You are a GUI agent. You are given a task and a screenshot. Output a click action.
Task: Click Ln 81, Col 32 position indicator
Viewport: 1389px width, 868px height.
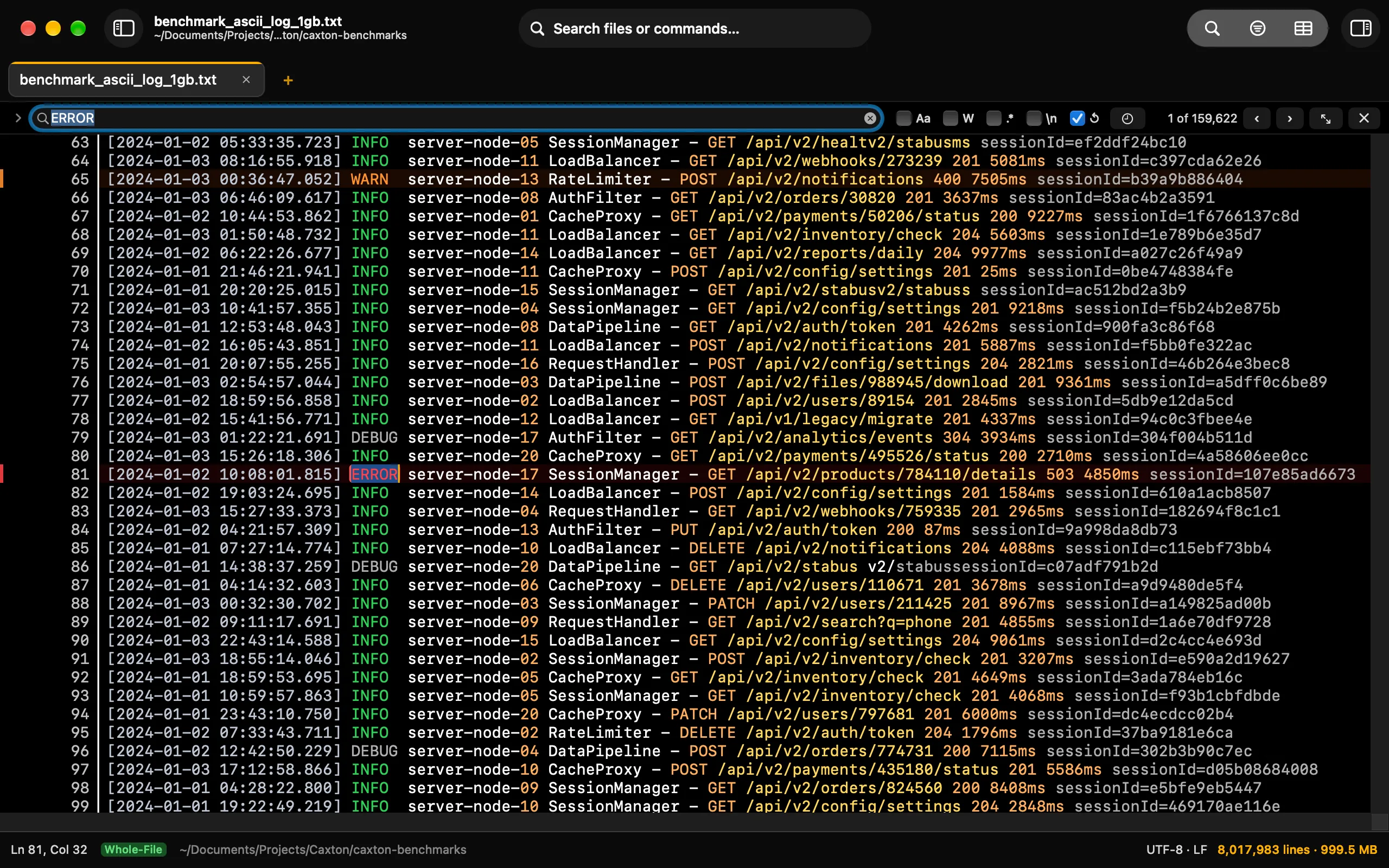click(x=49, y=849)
